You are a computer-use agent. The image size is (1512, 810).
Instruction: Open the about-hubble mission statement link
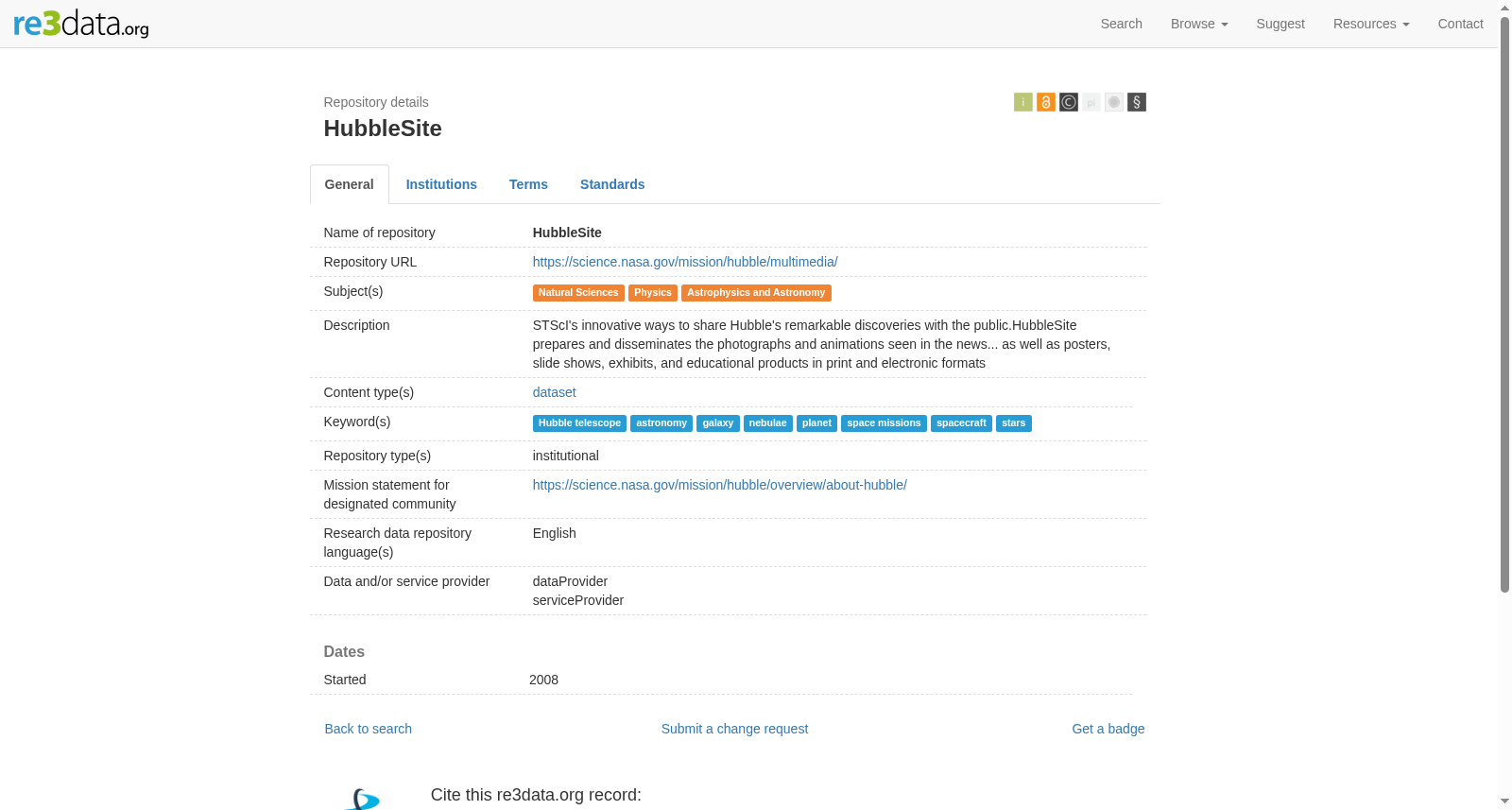tap(720, 485)
